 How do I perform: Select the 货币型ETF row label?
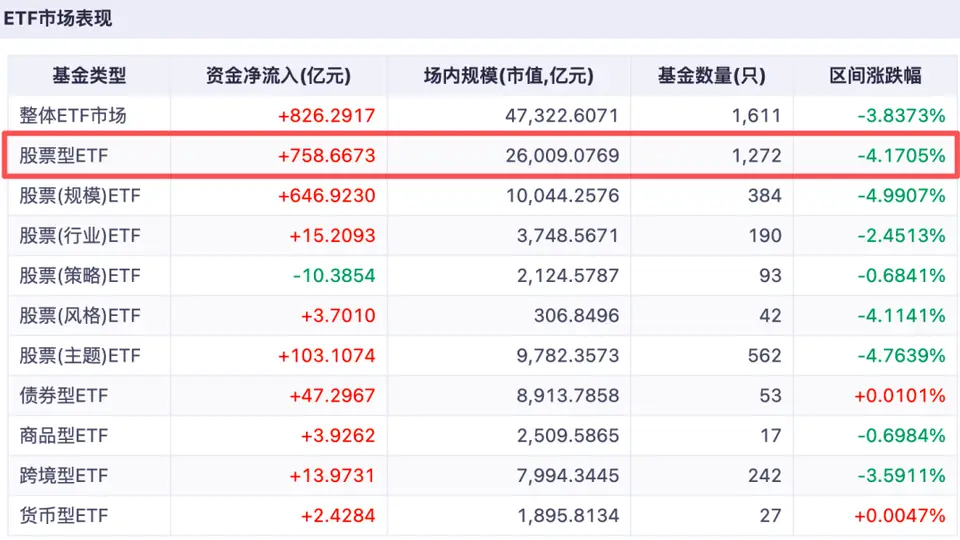64,516
